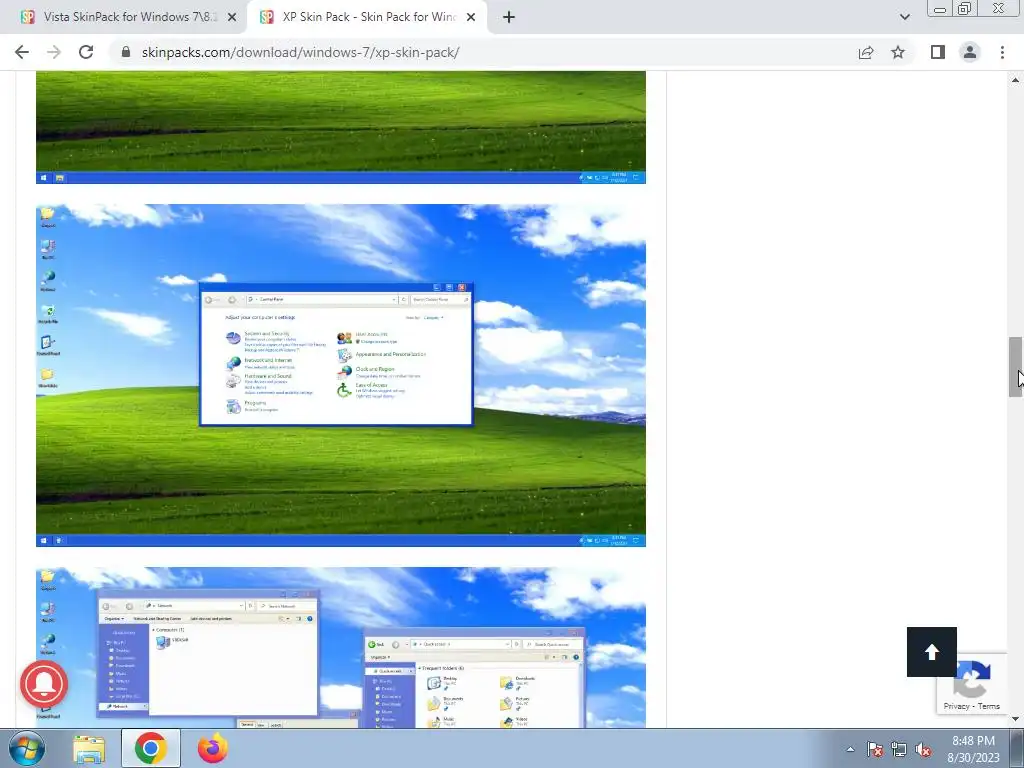1024x768 pixels.
Task: Click the page vertical scrollbar thumb
Action: tap(1015, 367)
